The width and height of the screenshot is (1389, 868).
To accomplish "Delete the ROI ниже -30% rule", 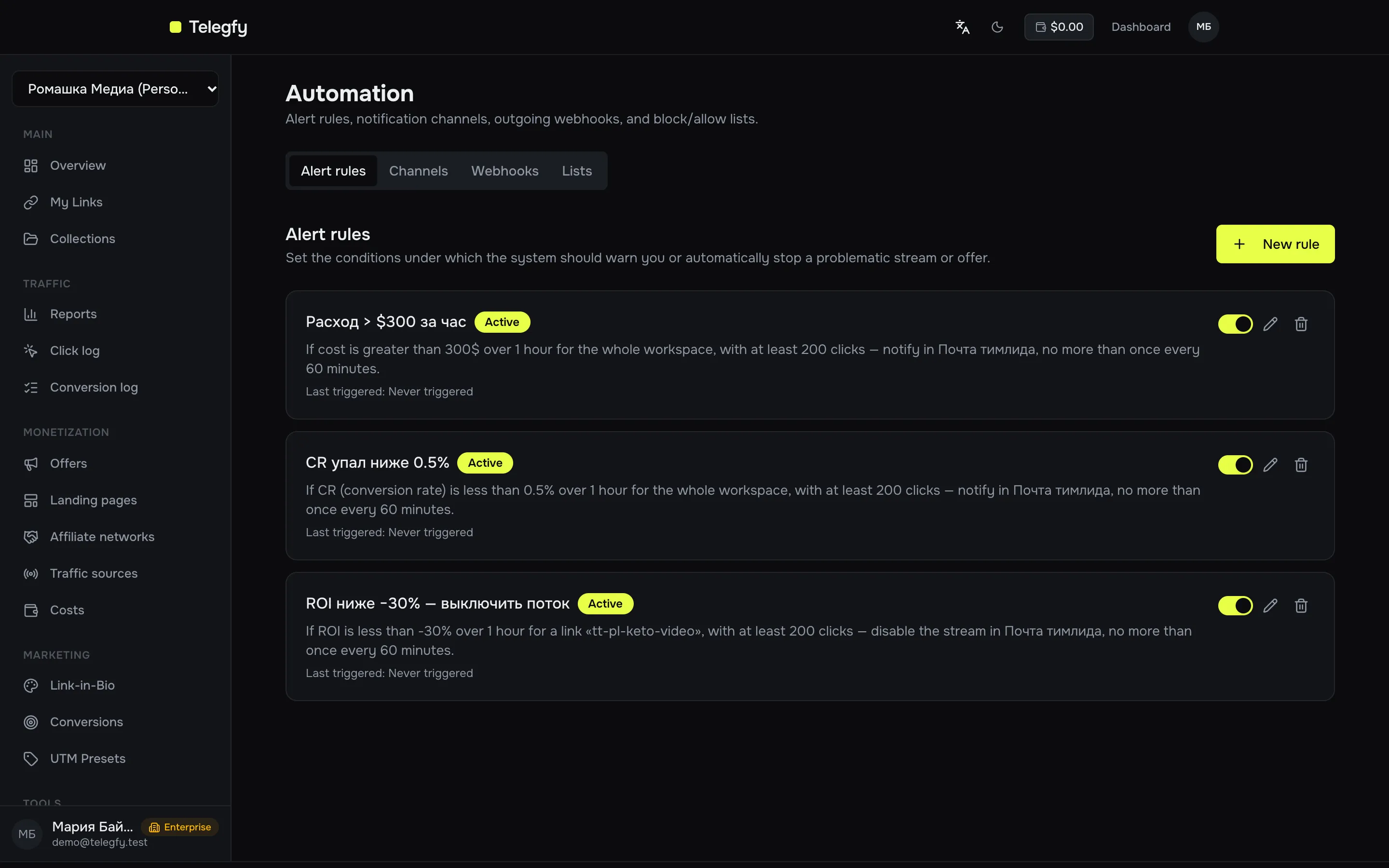I will coord(1301,606).
